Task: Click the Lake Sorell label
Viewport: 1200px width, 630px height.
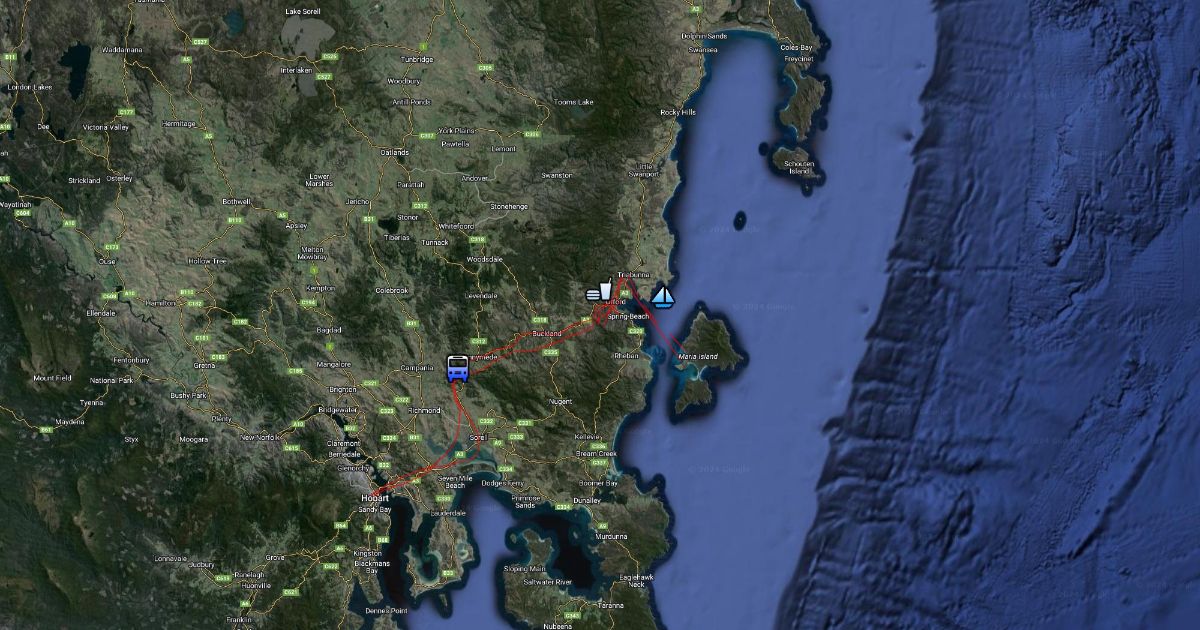Action: 302,11
